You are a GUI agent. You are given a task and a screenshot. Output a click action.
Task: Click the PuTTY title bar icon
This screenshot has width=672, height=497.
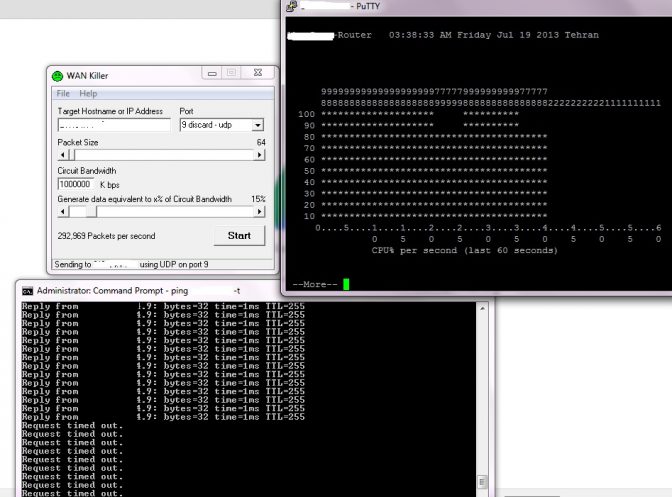[291, 6]
